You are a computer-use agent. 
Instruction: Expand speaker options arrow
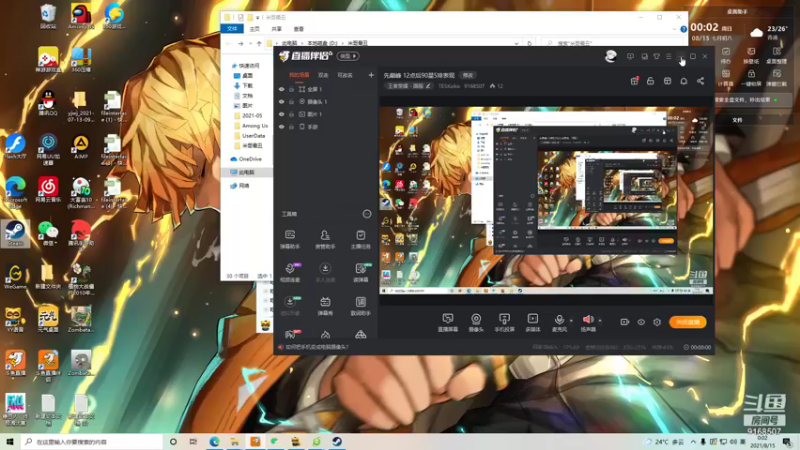click(599, 320)
